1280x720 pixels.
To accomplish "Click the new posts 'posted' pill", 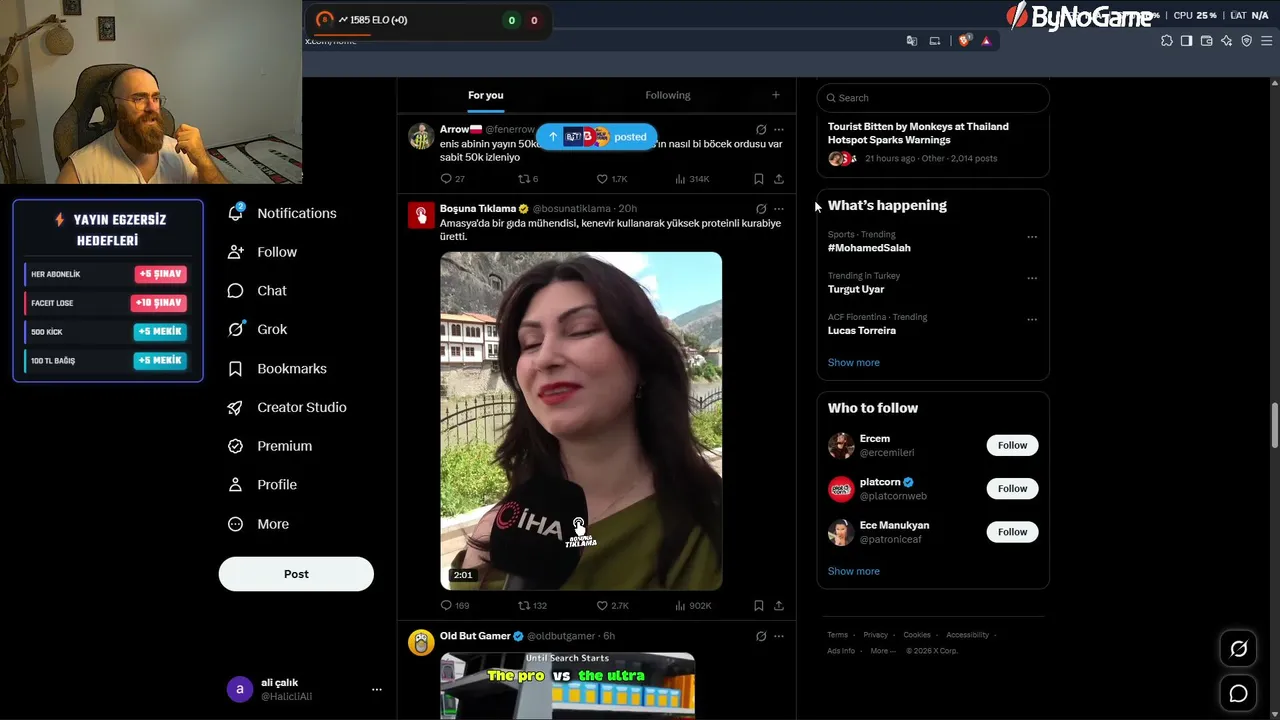I will pyautogui.click(x=597, y=137).
